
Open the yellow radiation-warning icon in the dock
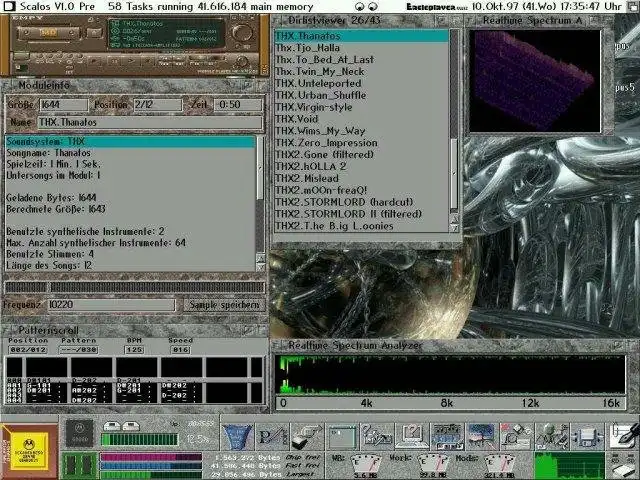(27, 451)
